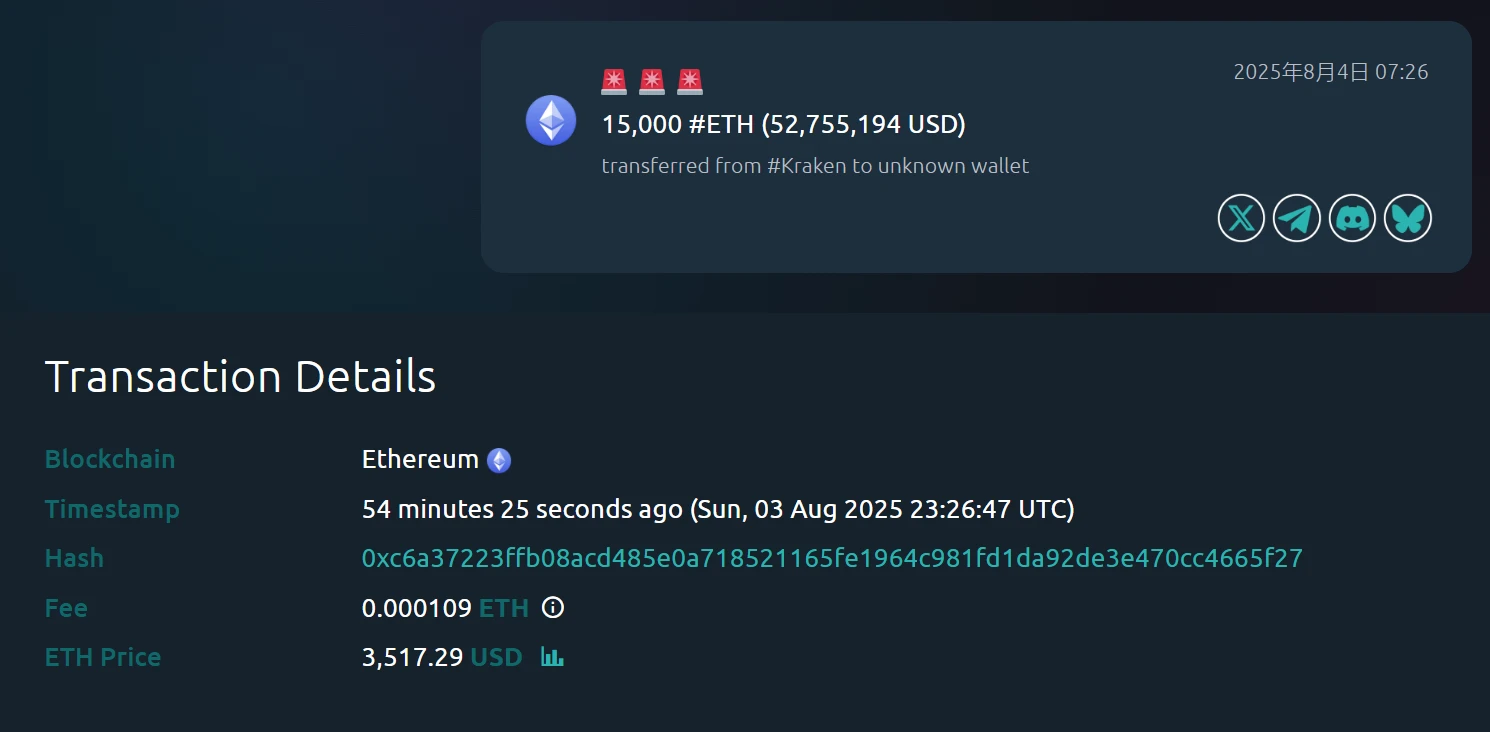Click the alert date 2025年8月4日 07:26
1490x732 pixels.
tap(1330, 72)
